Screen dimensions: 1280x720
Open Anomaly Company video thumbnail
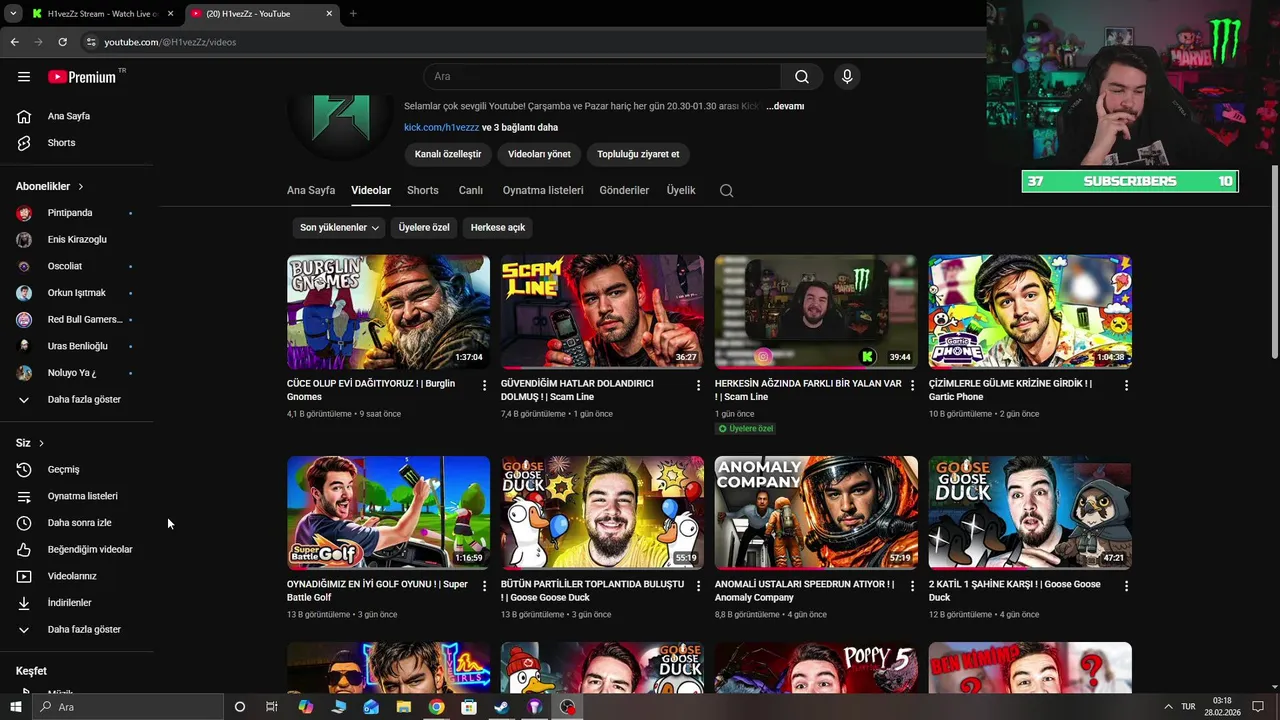coord(816,513)
